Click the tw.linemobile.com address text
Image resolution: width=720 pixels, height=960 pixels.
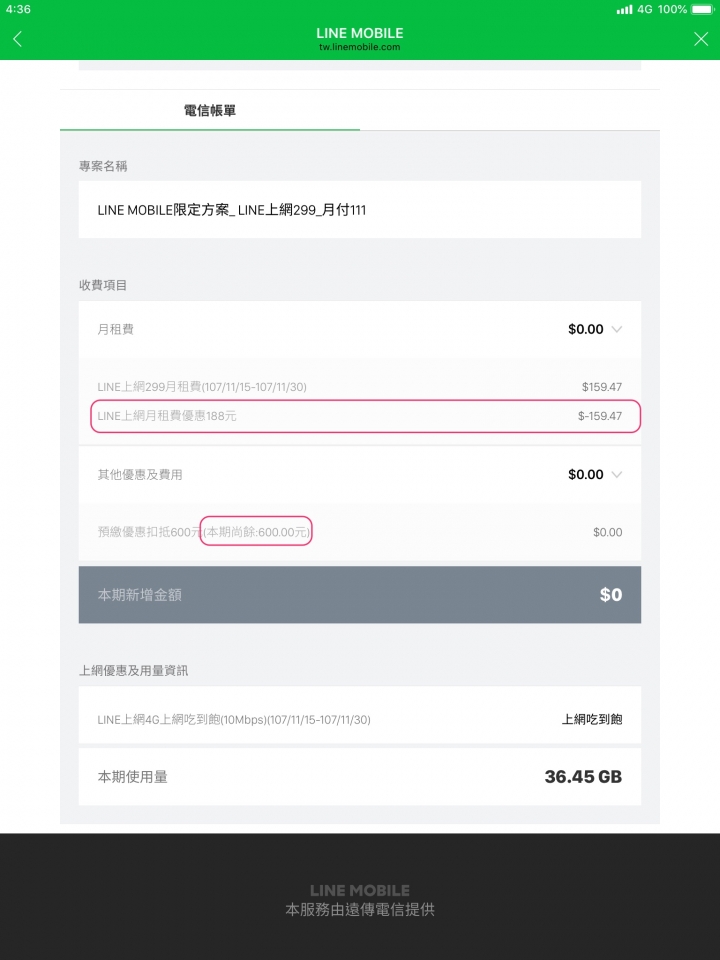pos(360,47)
